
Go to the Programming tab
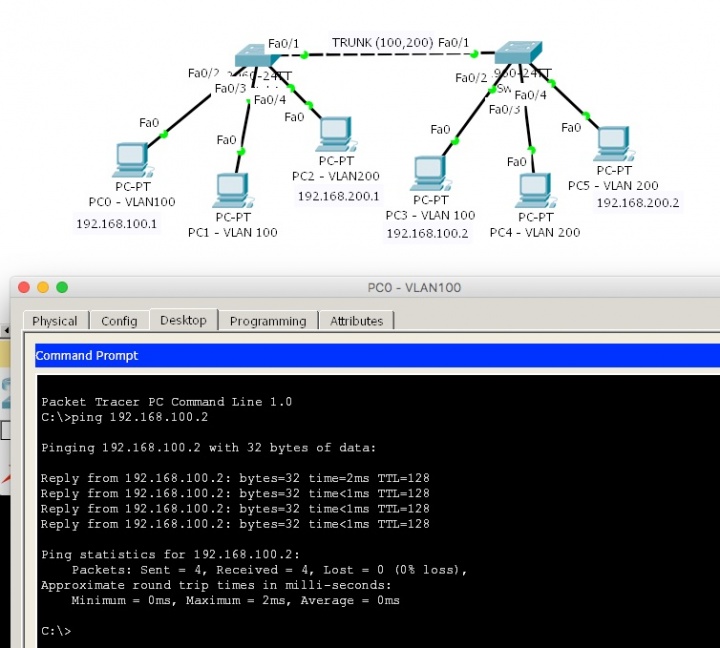point(267,321)
